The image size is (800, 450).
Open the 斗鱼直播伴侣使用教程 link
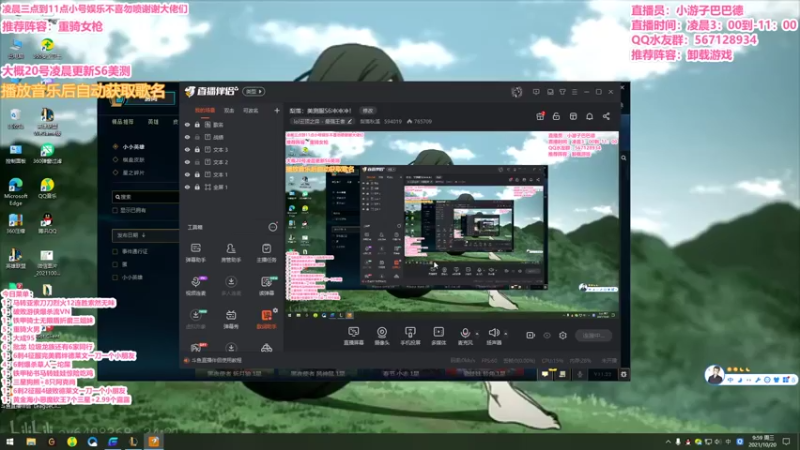pyautogui.click(x=216, y=360)
